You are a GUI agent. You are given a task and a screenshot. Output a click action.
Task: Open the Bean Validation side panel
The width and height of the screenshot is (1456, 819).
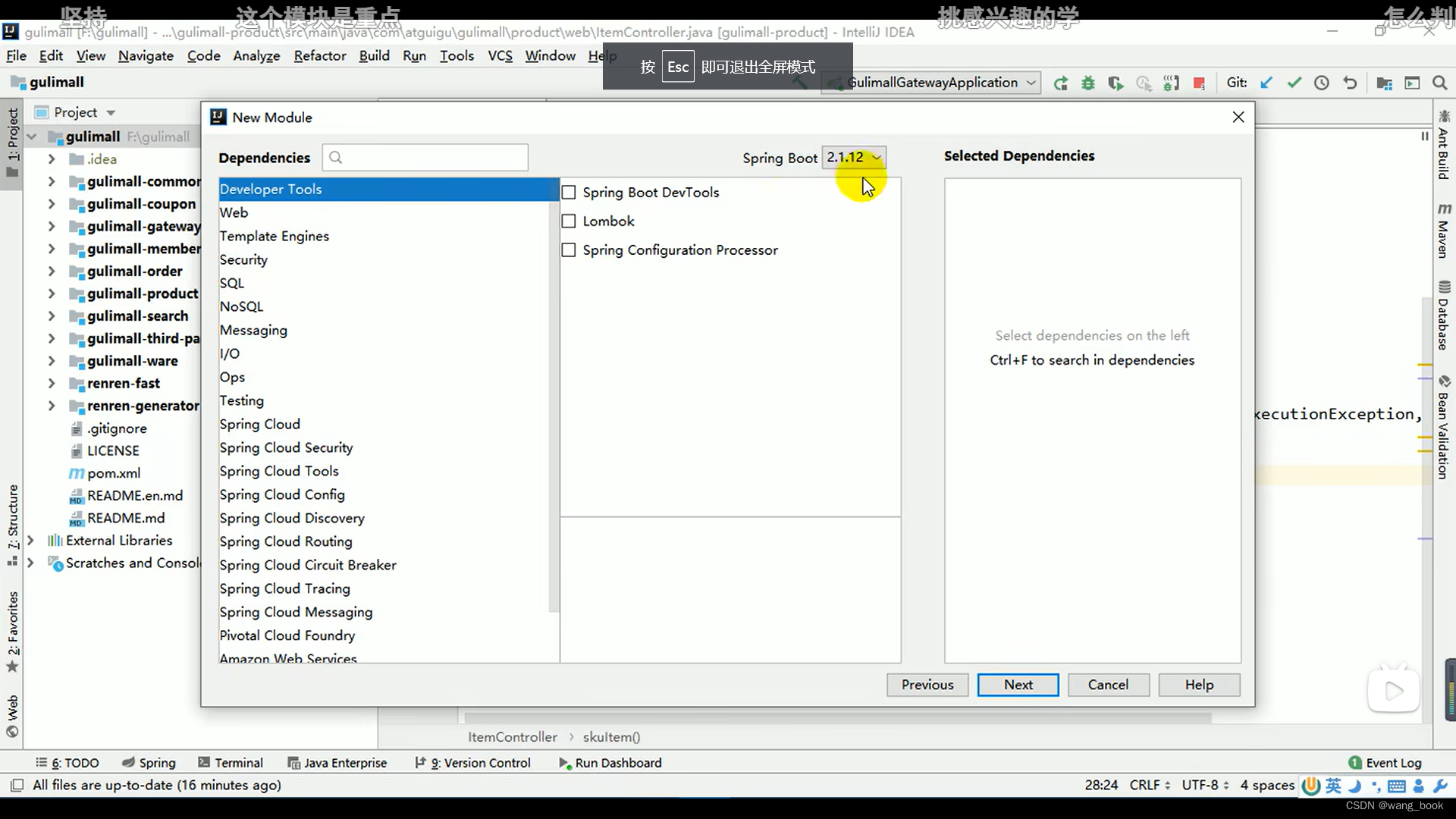tap(1444, 428)
